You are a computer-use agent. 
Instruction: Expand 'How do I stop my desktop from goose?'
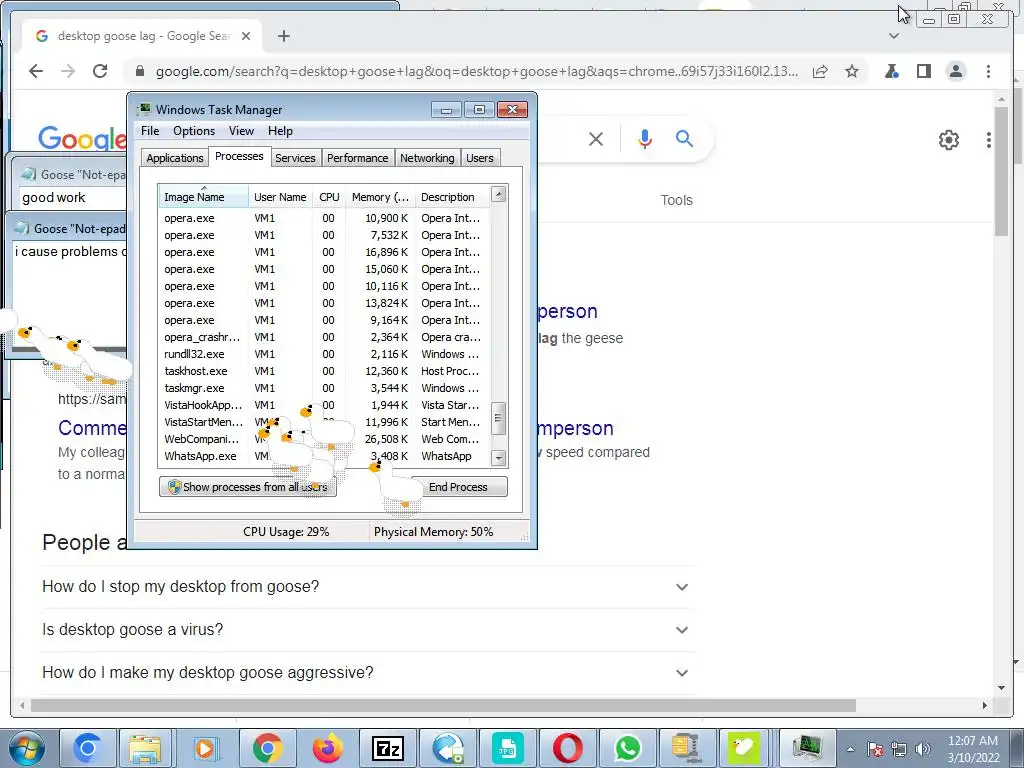(366, 586)
